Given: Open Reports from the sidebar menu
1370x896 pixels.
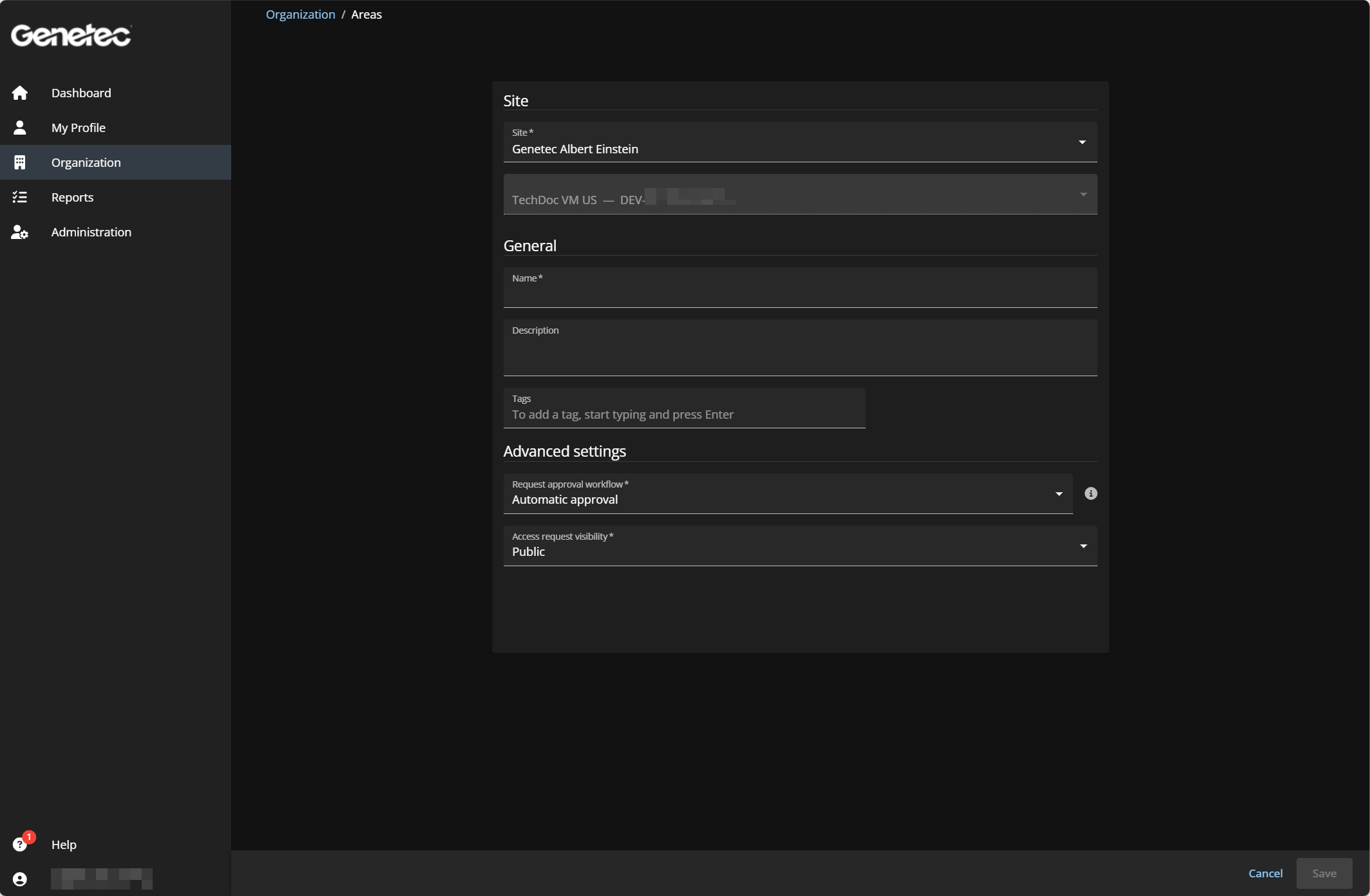Looking at the screenshot, I should point(72,197).
